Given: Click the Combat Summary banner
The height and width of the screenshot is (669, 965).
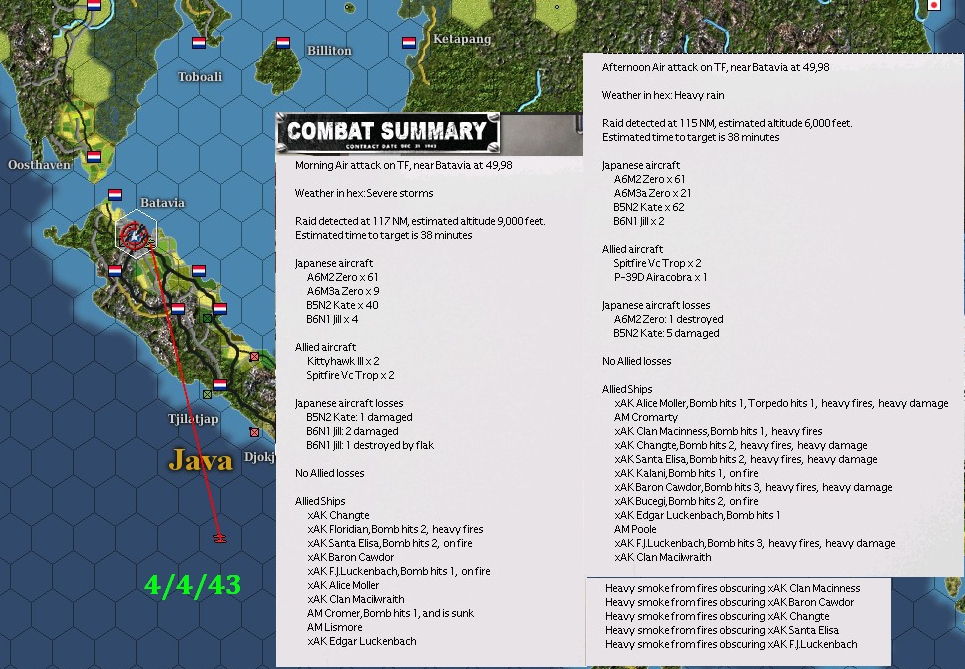Looking at the screenshot, I should pyautogui.click(x=388, y=131).
